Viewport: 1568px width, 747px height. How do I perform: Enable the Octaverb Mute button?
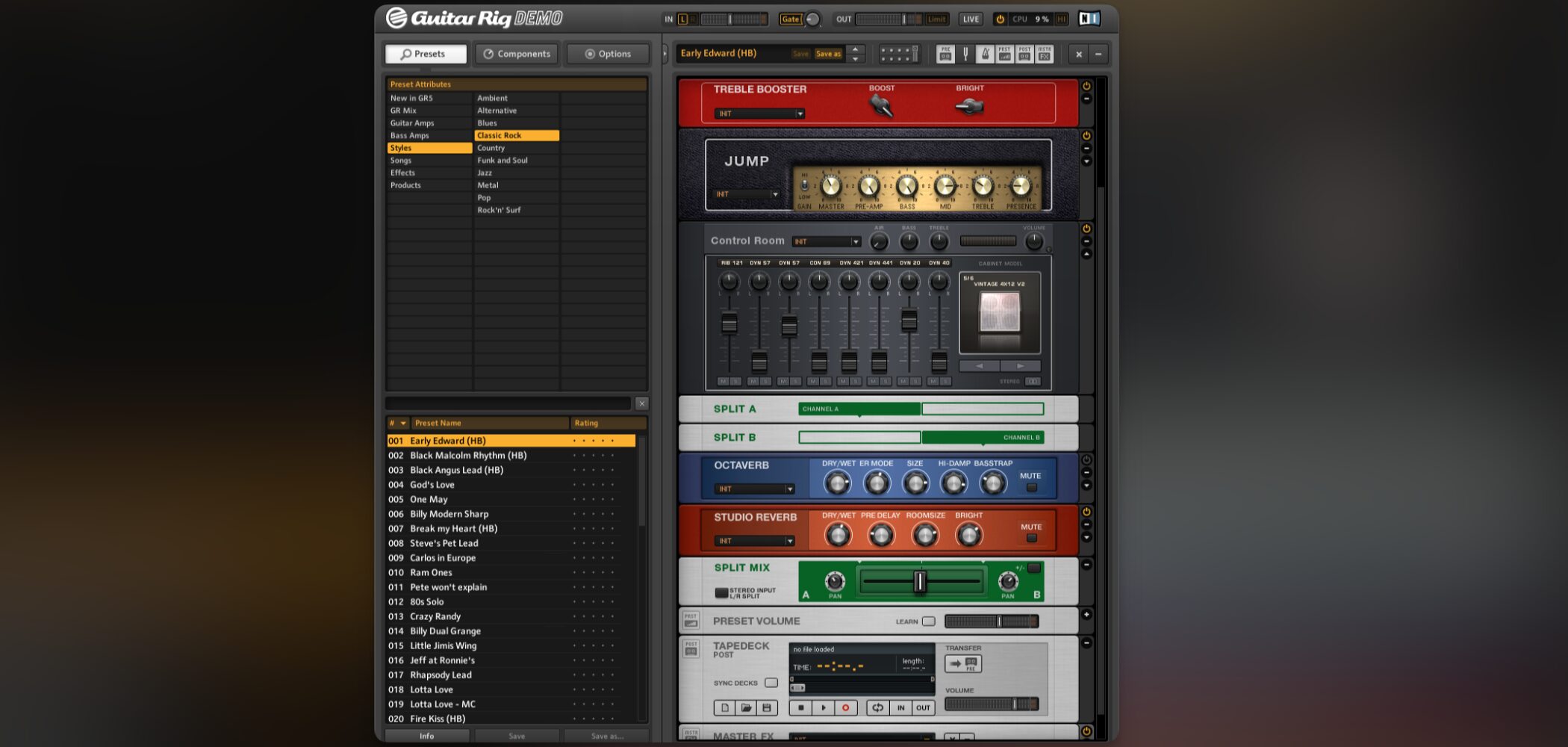coord(1031,488)
